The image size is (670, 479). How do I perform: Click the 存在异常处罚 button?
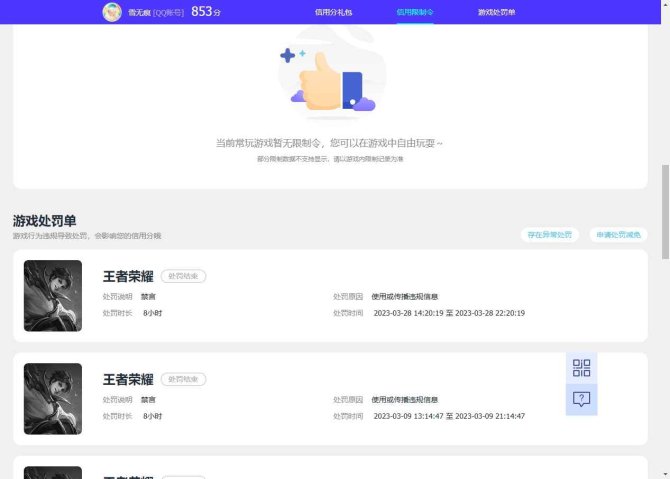coord(550,235)
